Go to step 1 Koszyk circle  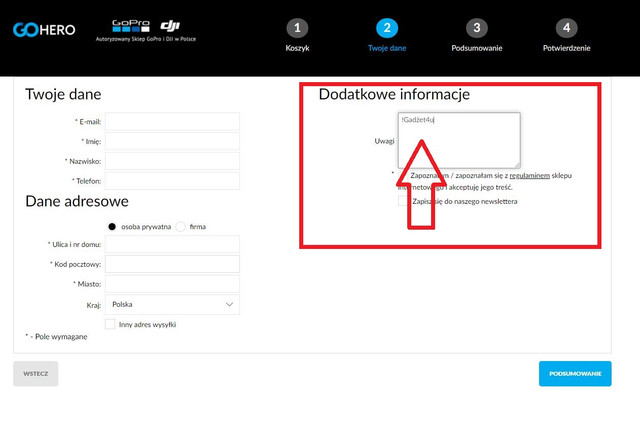pos(297,28)
